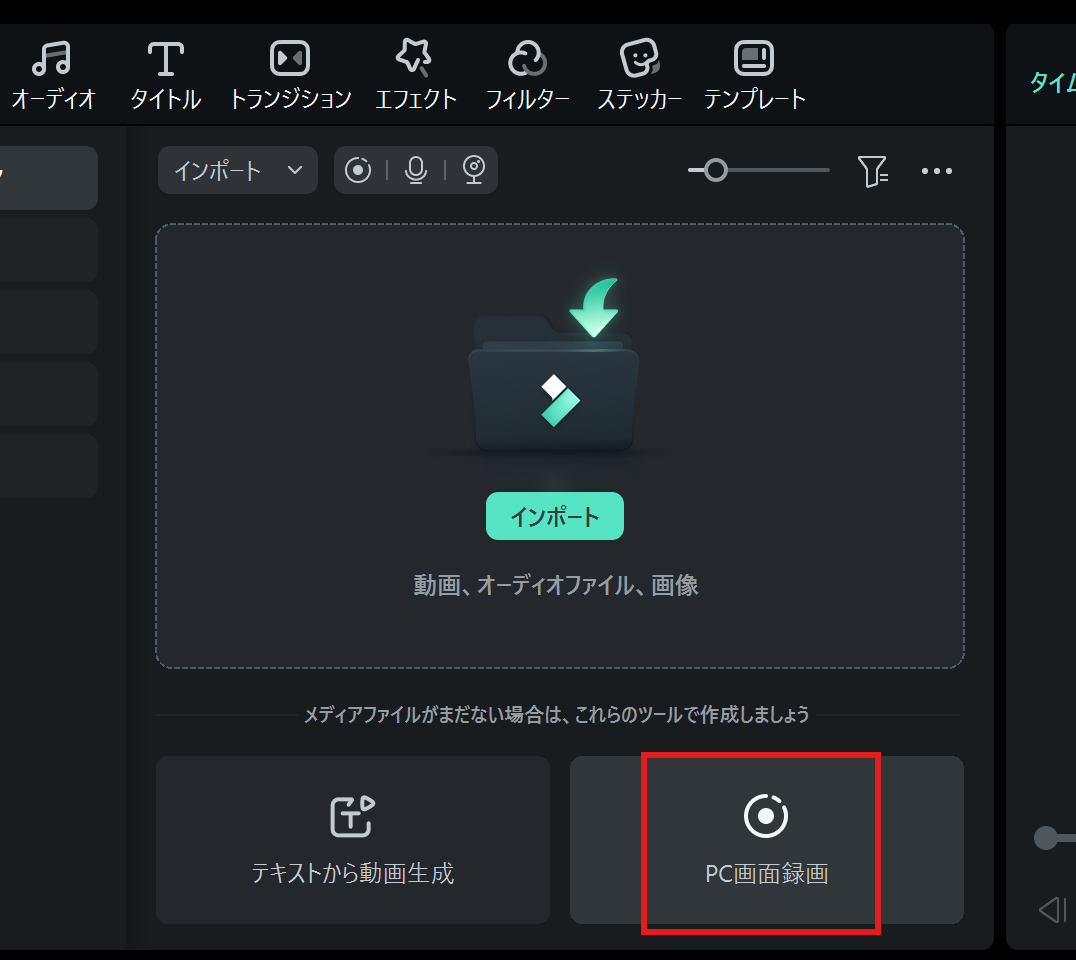Click the green インポート button
The height and width of the screenshot is (960, 1076).
(x=554, y=516)
